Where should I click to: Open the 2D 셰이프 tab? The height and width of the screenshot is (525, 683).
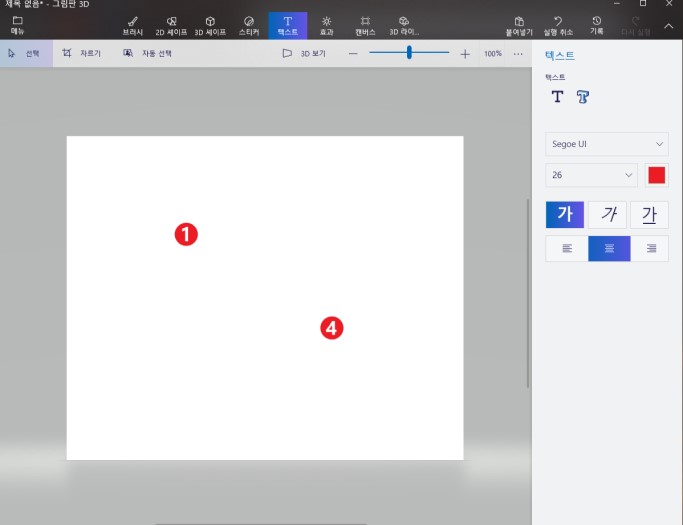[x=171, y=26]
